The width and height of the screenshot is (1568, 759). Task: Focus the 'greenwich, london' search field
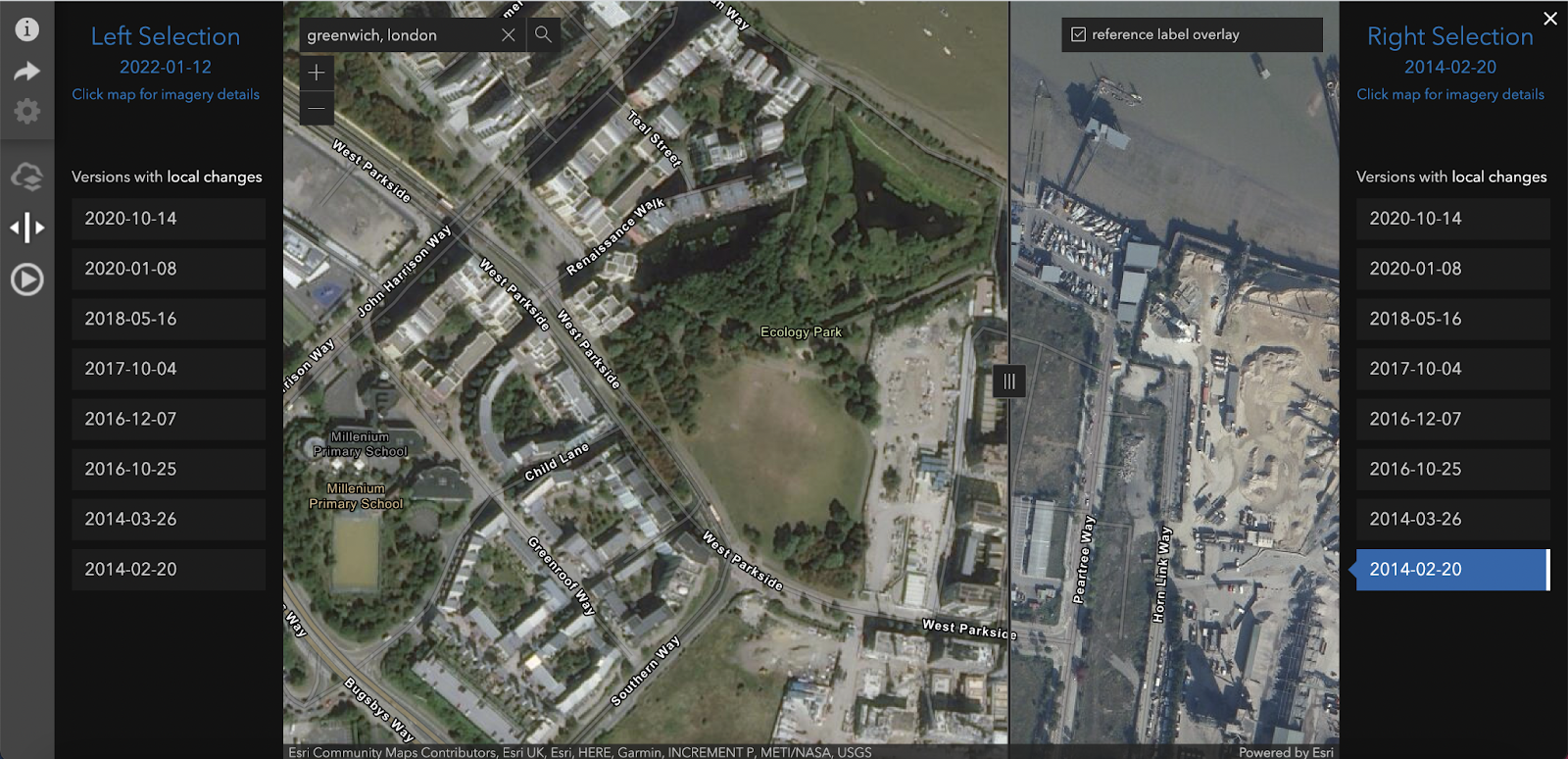point(400,35)
